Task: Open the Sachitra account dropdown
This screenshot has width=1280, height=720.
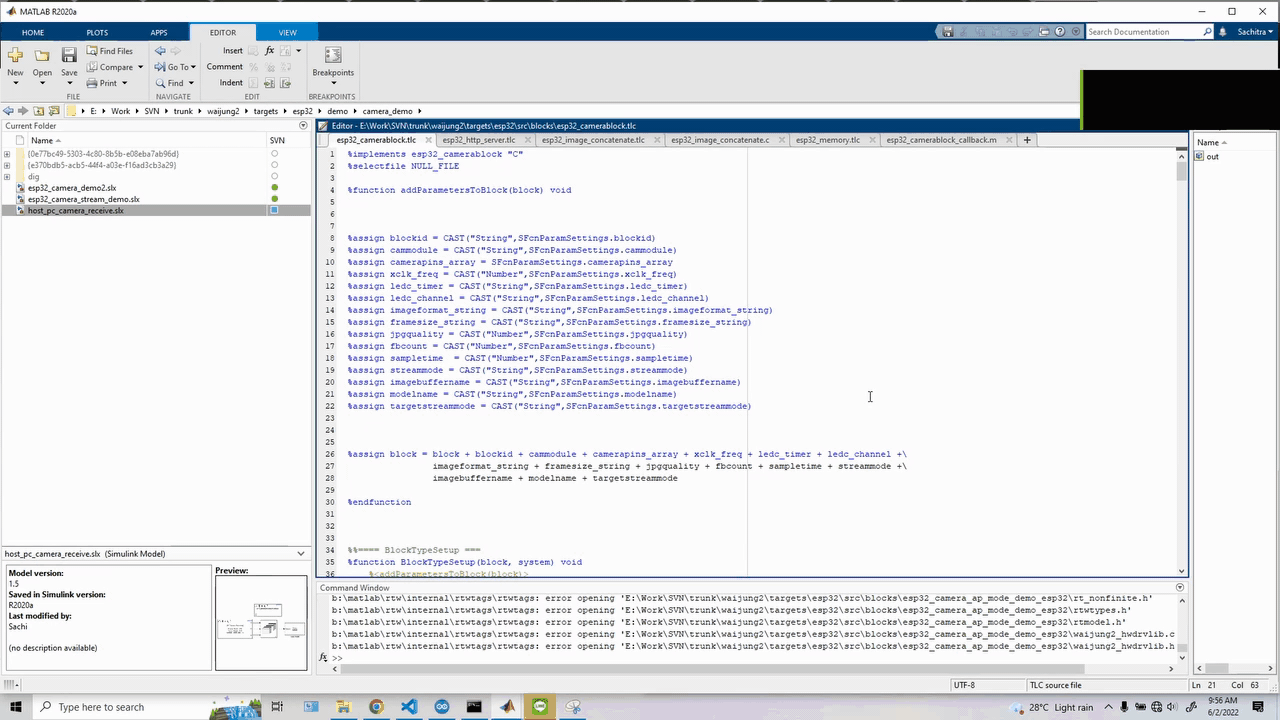Action: [x=1255, y=32]
